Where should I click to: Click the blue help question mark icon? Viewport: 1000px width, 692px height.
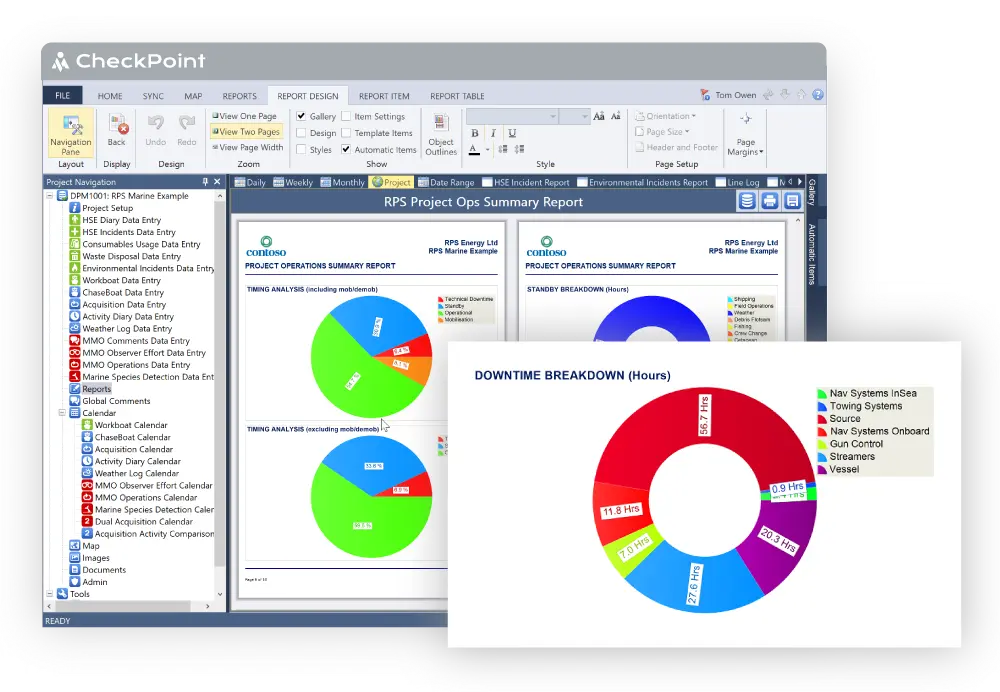(x=818, y=94)
